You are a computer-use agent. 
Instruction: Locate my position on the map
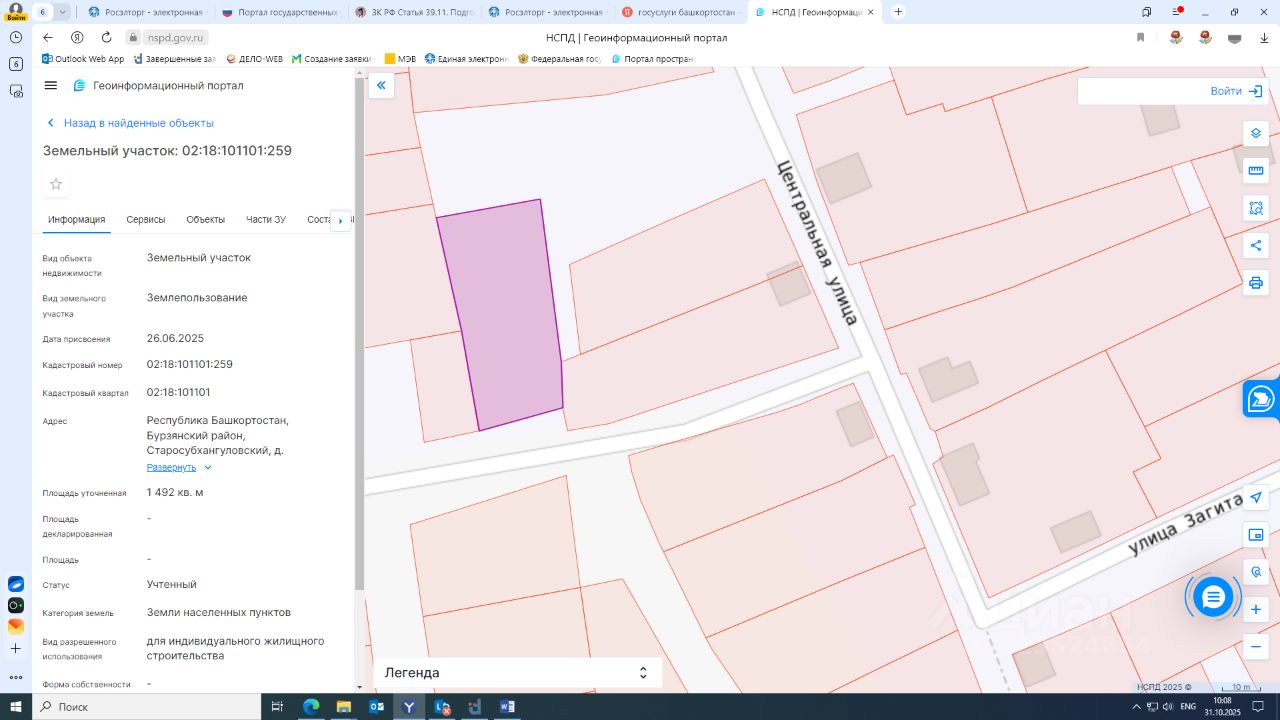pos(1256,497)
